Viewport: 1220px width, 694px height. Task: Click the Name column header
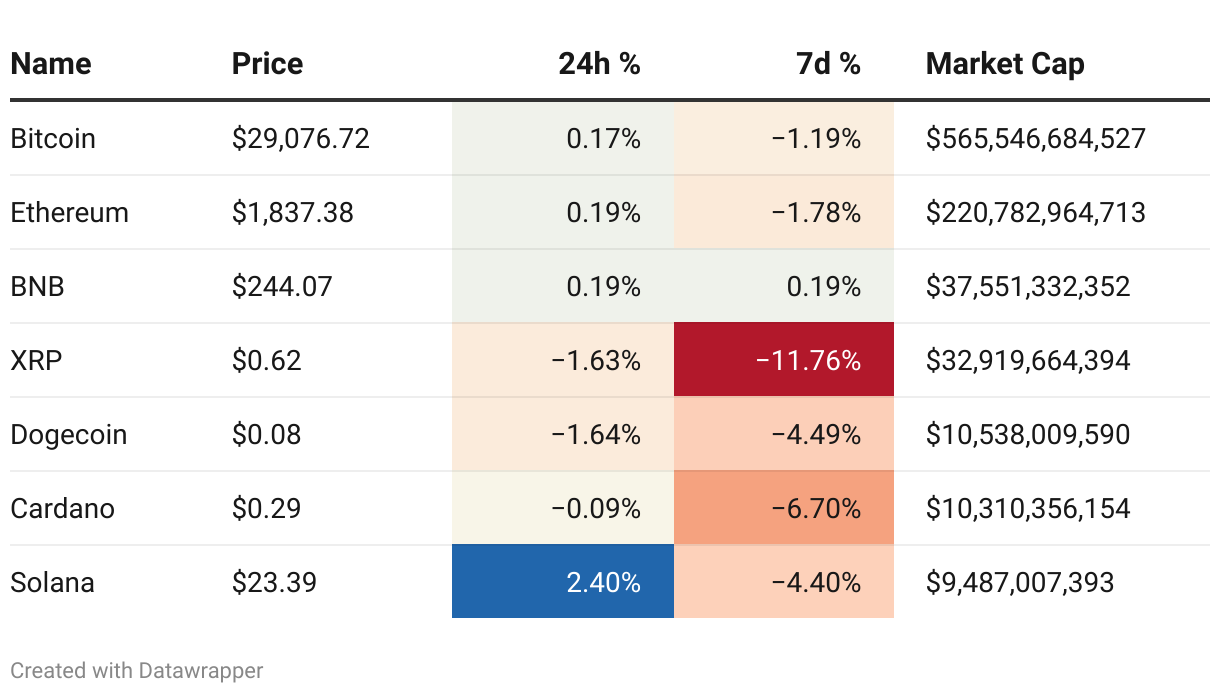coord(51,64)
